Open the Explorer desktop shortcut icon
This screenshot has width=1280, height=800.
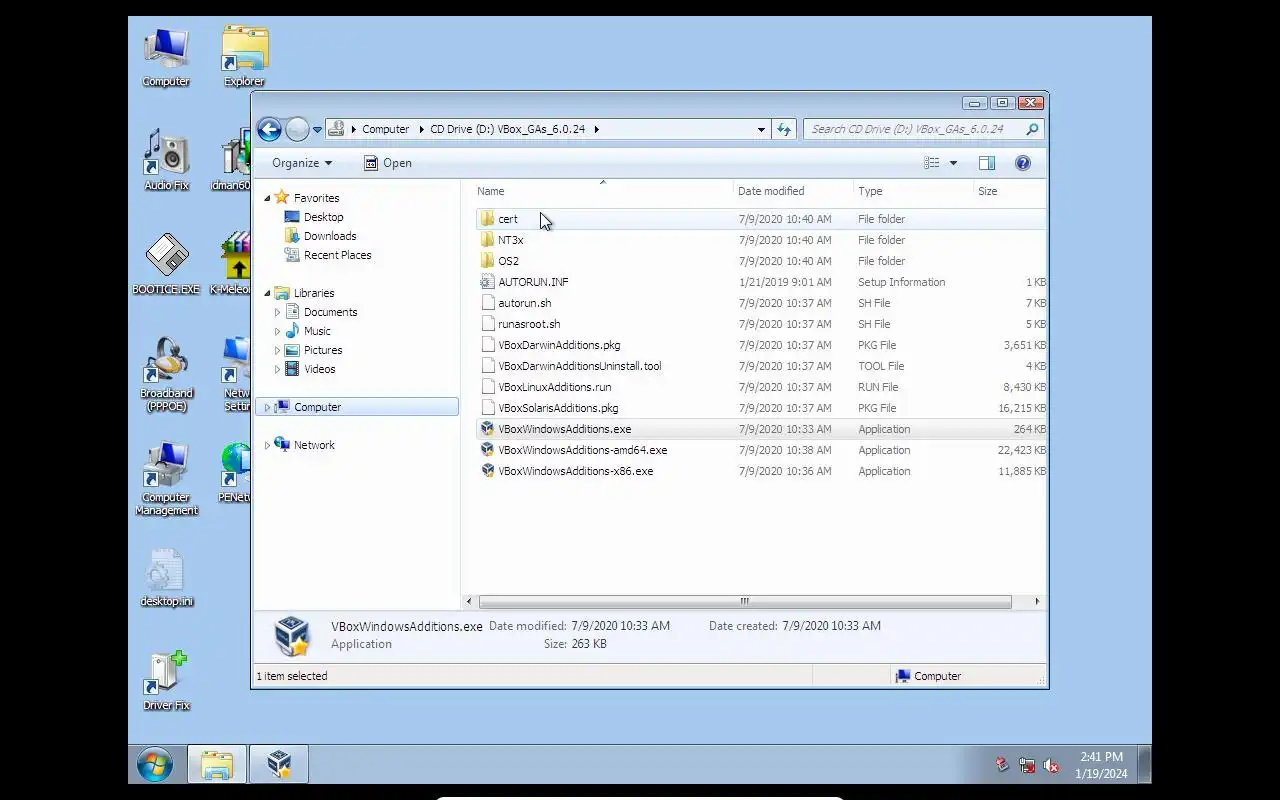244,57
